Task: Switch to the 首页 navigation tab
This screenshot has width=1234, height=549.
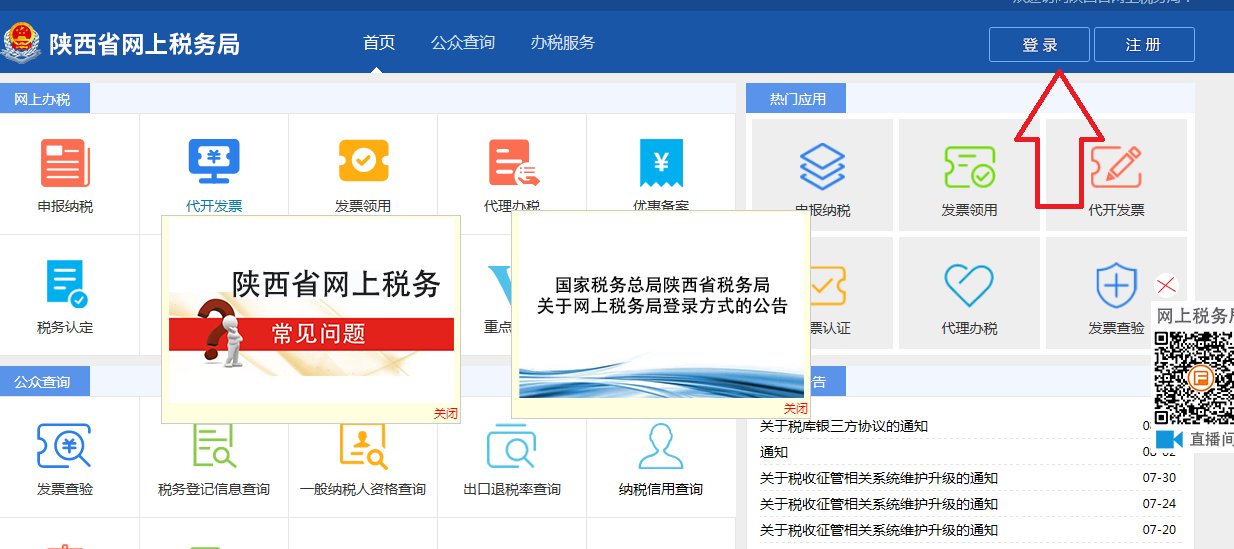Action: [379, 43]
